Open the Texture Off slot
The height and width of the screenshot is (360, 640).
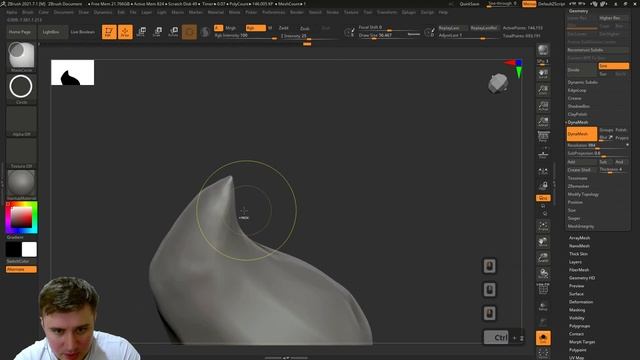(21, 153)
